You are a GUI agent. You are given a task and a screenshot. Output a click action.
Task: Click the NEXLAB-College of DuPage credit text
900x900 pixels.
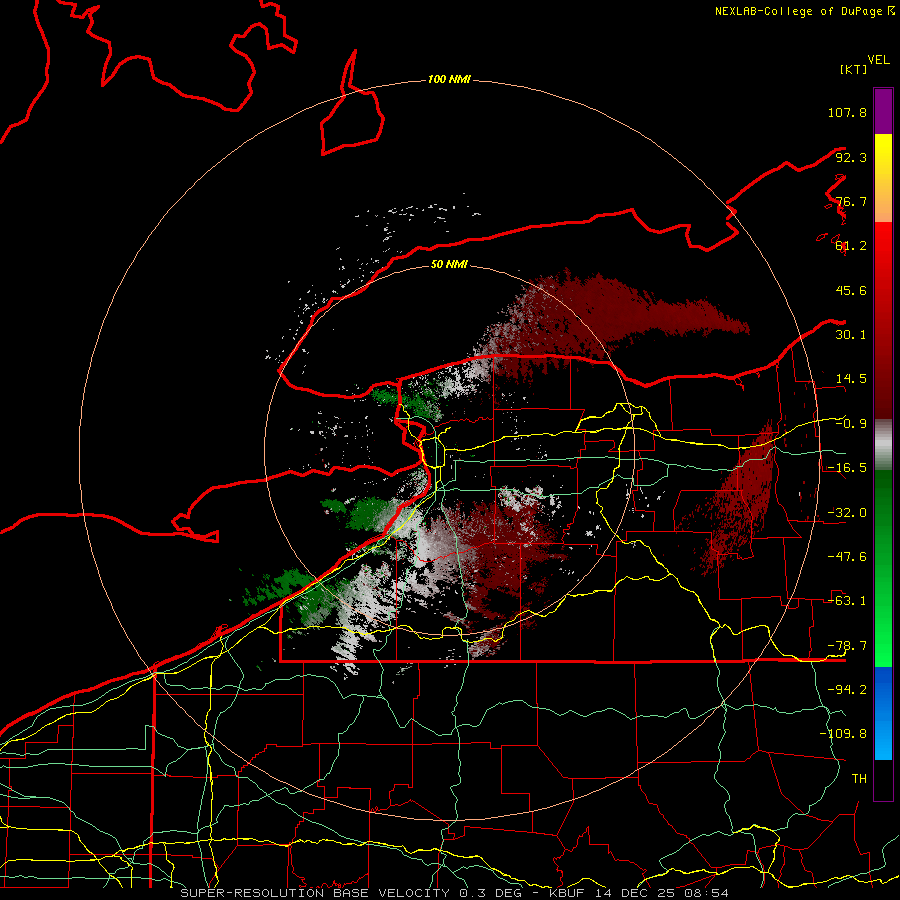(x=804, y=11)
